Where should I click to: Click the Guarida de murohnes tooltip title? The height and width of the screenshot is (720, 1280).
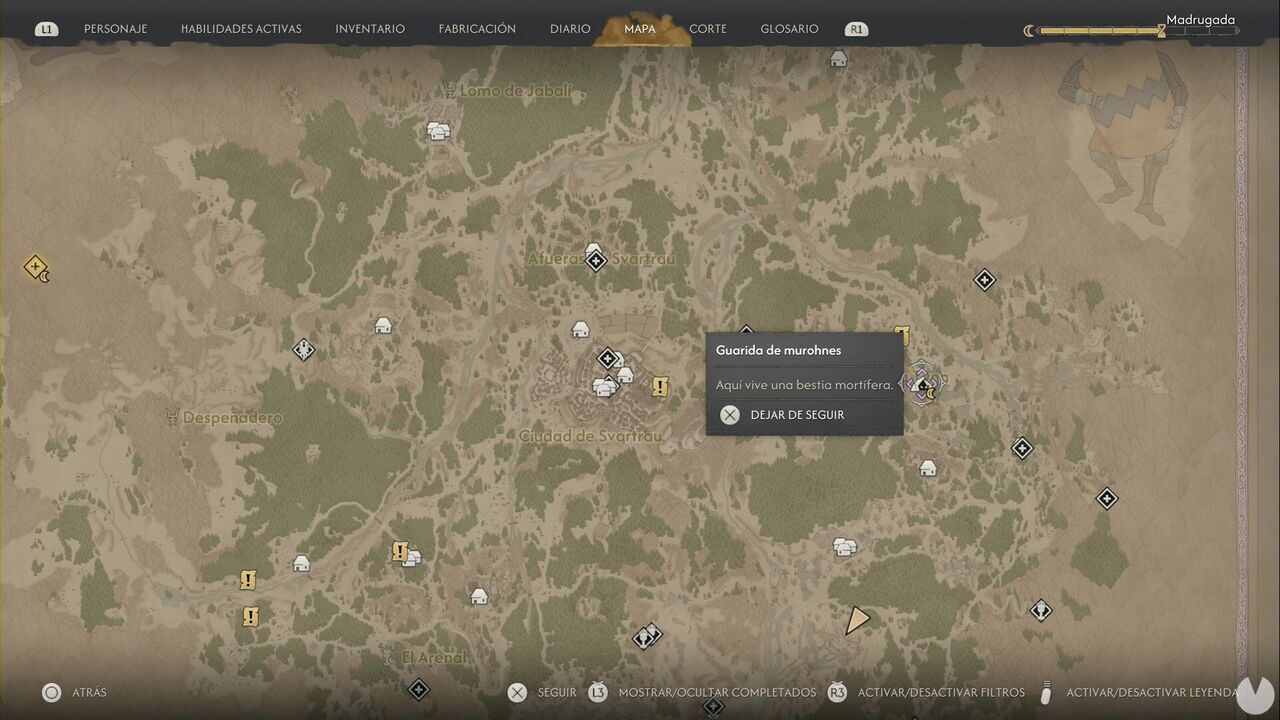[x=779, y=350]
